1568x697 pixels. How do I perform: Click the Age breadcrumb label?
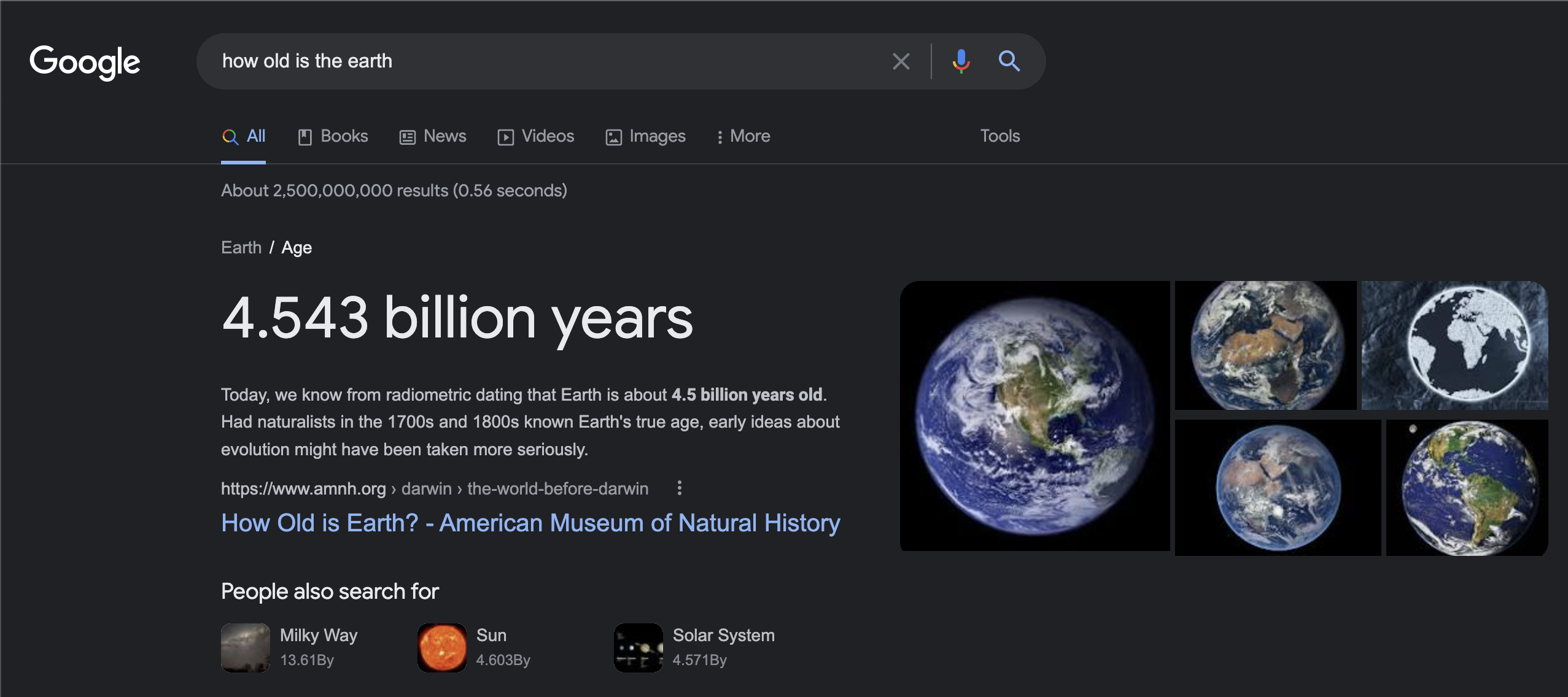(297, 247)
